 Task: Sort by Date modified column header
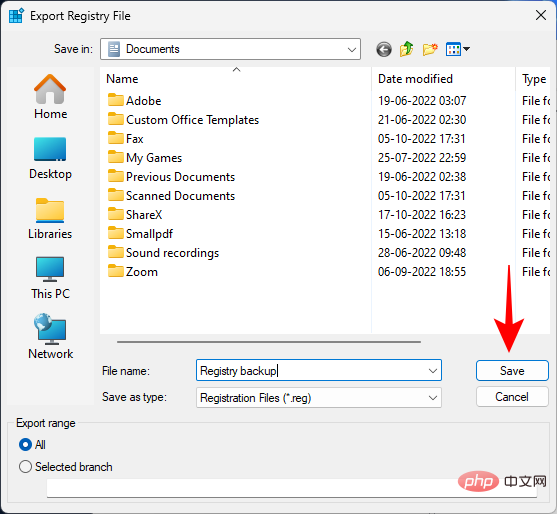(443, 79)
